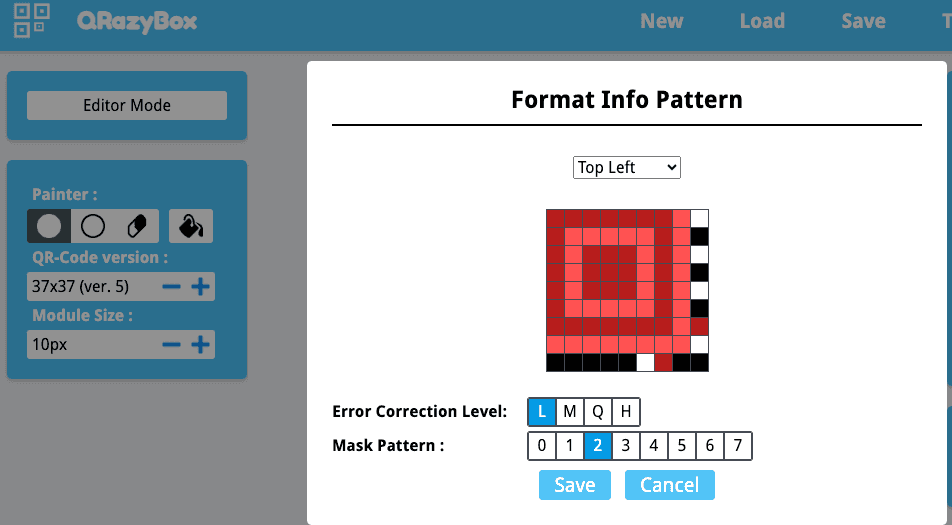Set error correction level to M

pos(570,412)
